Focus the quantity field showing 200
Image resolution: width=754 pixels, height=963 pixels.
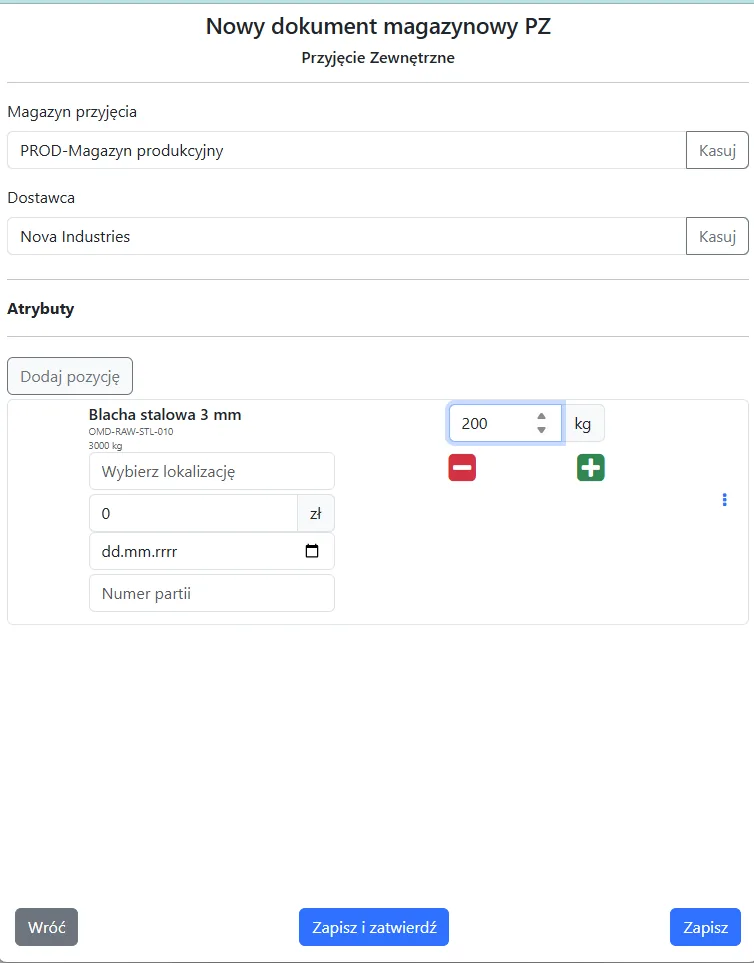pyautogui.click(x=505, y=423)
